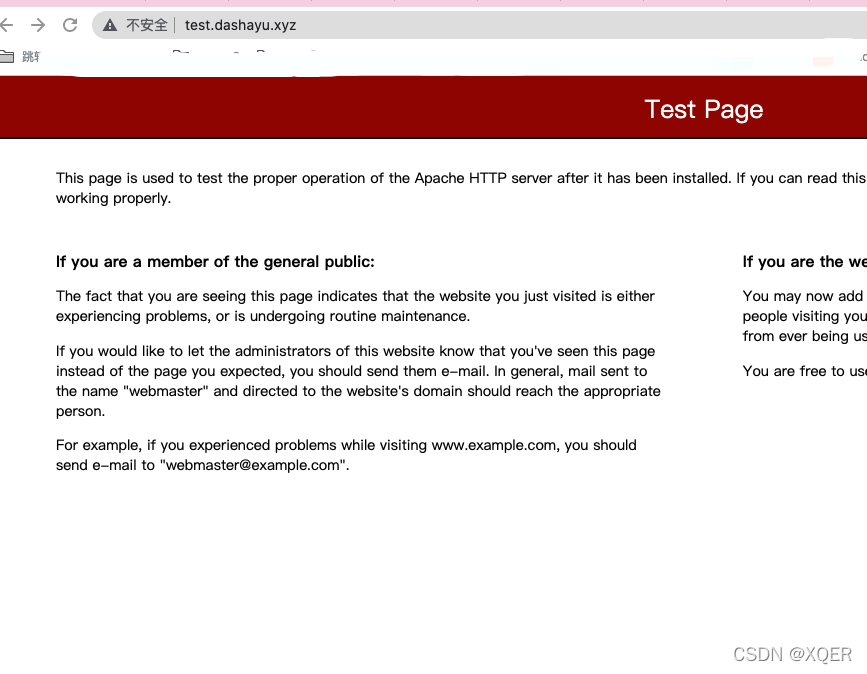Click the 不安全 security label
Viewport: 867px width, 674px height.
pos(147,25)
